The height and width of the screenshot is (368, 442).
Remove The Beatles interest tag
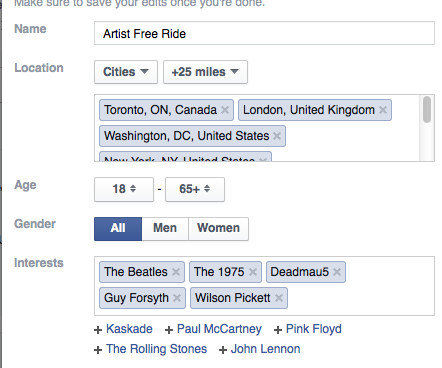tap(176, 272)
